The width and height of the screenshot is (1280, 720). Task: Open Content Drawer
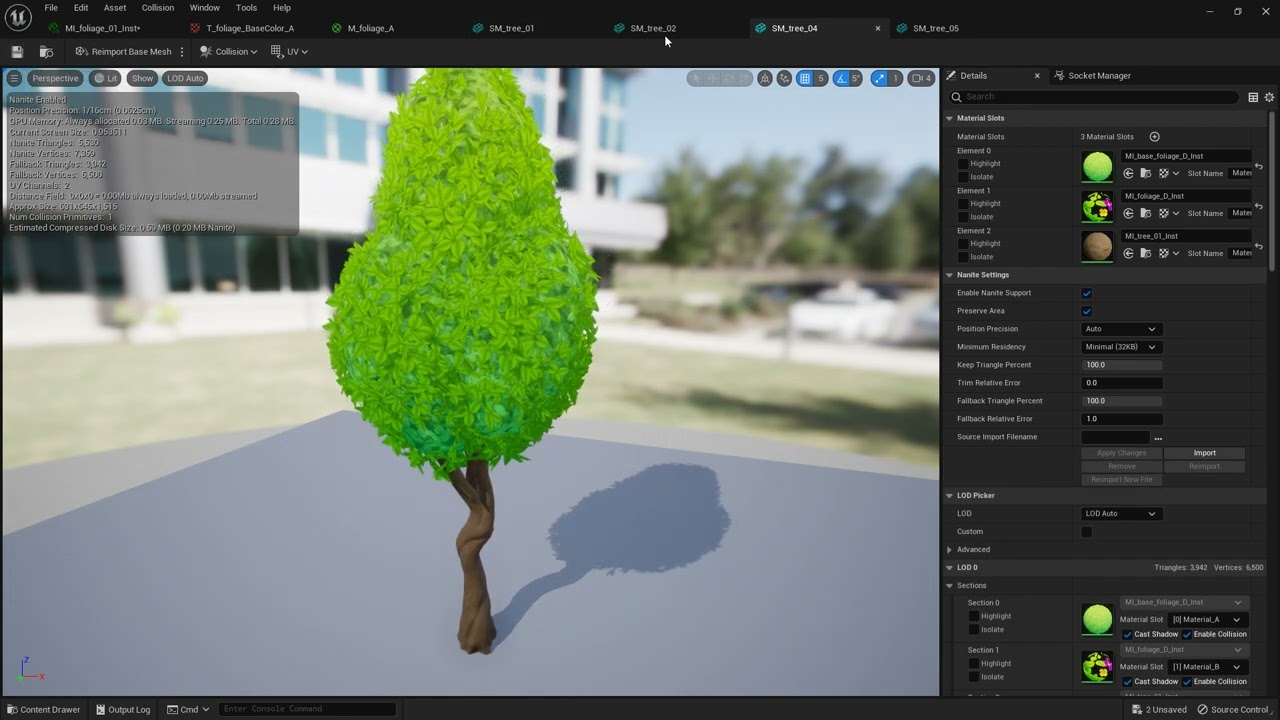pyautogui.click(x=43, y=710)
